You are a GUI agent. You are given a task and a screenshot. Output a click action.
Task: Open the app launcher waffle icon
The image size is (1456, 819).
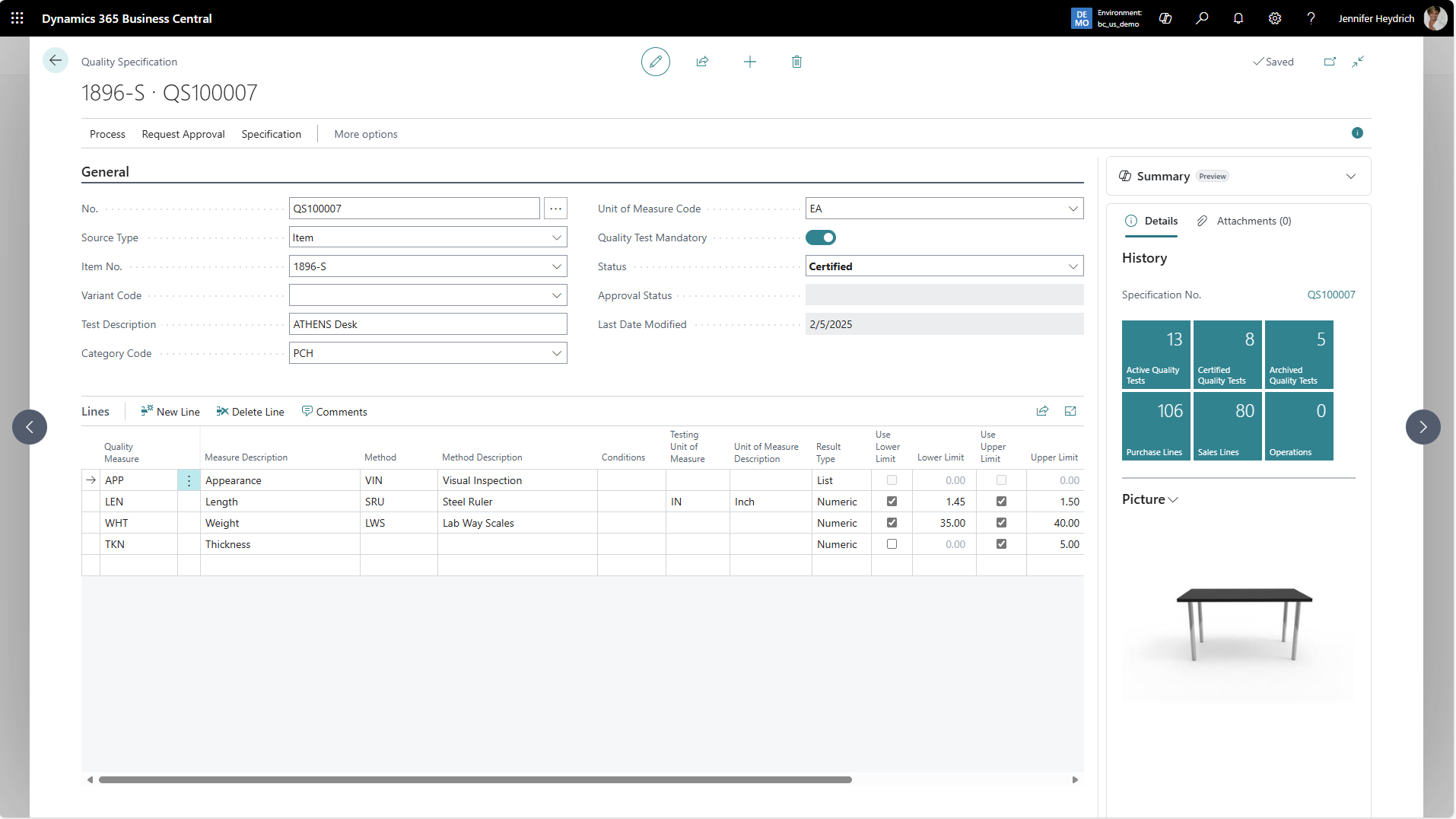pos(17,18)
